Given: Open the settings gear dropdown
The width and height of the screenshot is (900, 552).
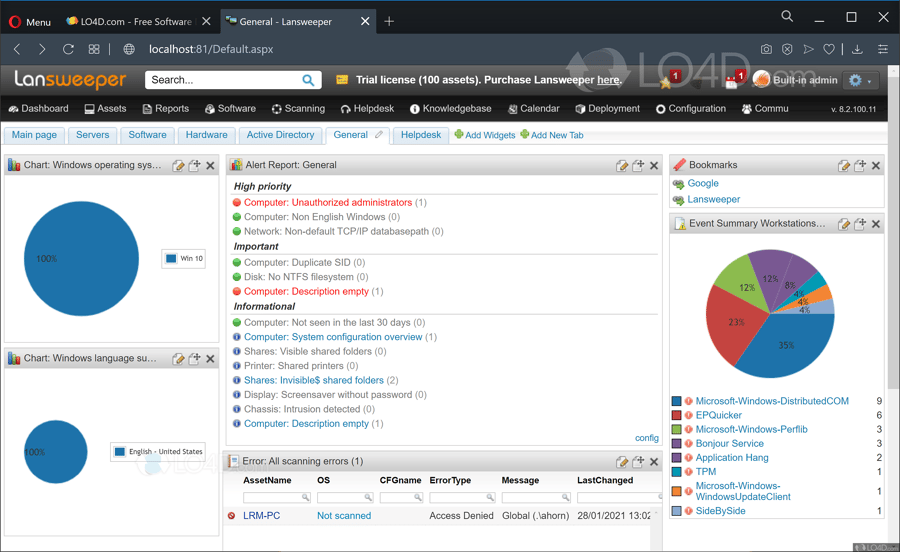Looking at the screenshot, I should click(x=860, y=80).
